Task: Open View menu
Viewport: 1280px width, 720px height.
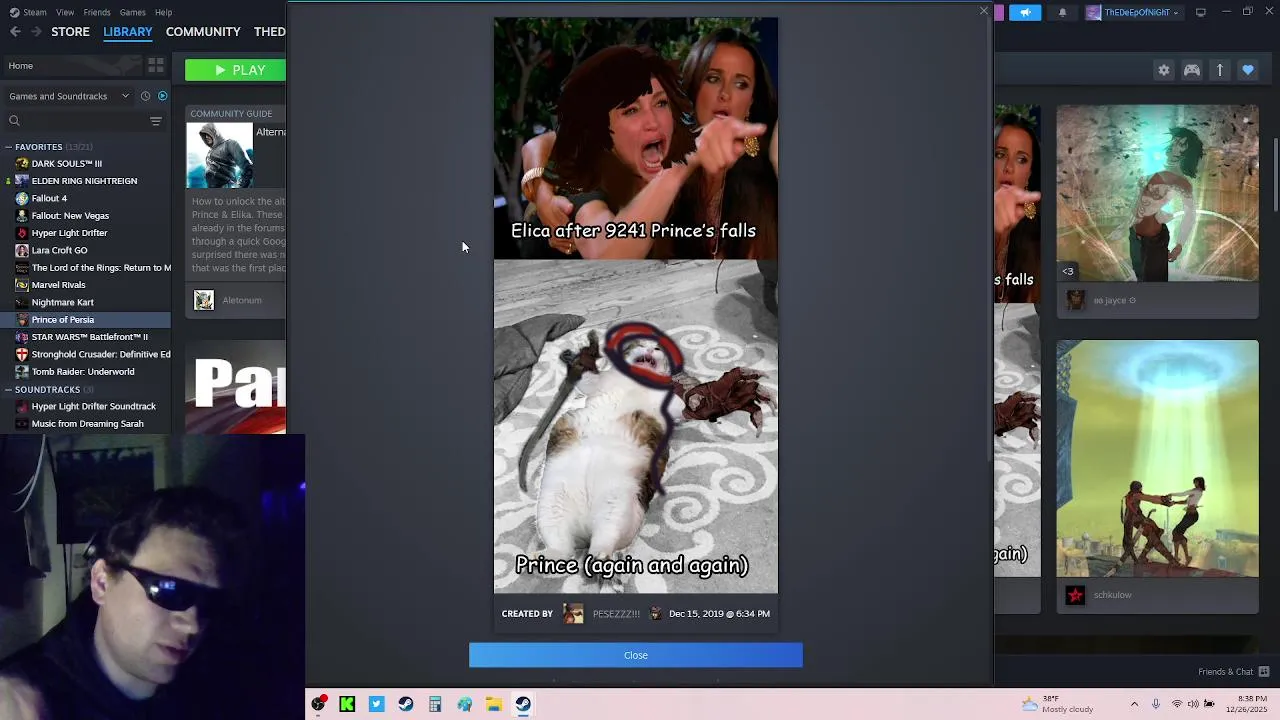Action: coord(65,12)
